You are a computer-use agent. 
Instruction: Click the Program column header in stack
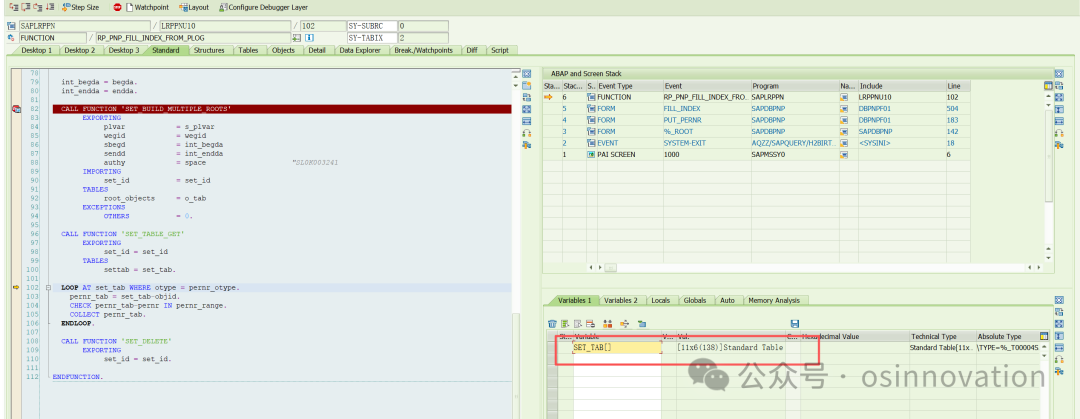coord(795,86)
